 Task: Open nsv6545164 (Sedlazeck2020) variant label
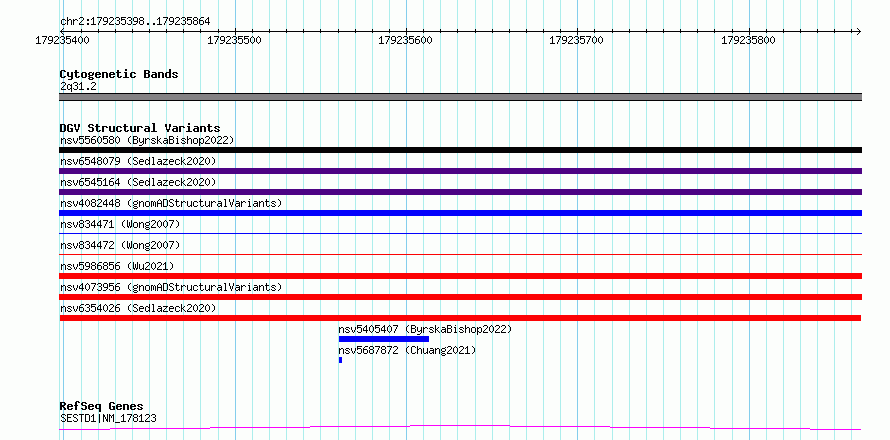coord(138,182)
